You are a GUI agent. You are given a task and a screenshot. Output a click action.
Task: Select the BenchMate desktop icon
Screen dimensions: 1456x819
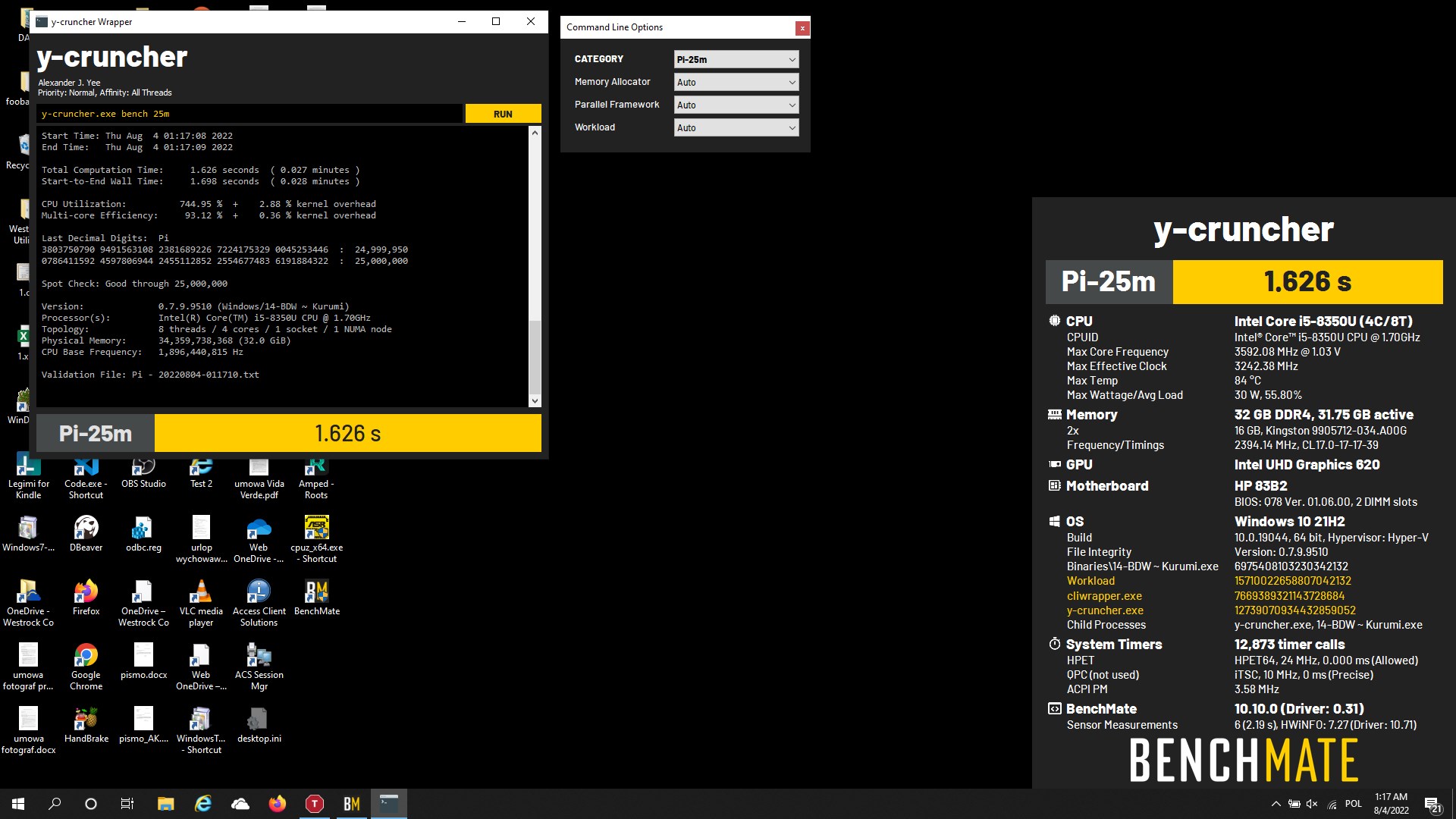(316, 598)
